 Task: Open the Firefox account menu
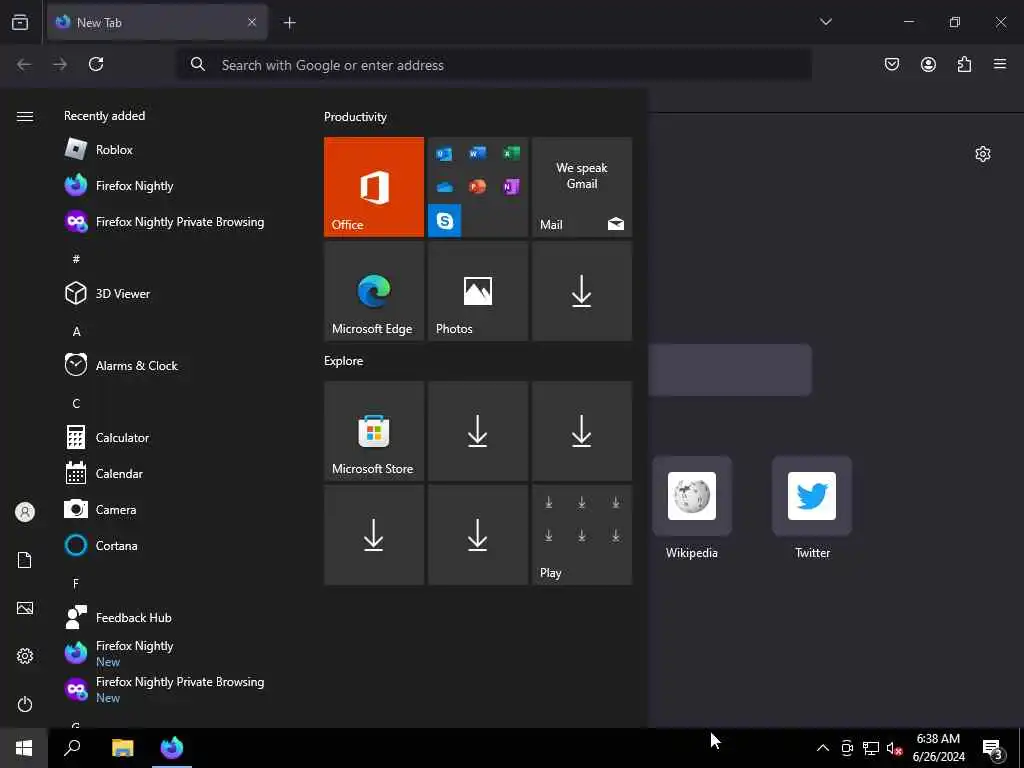[x=928, y=64]
